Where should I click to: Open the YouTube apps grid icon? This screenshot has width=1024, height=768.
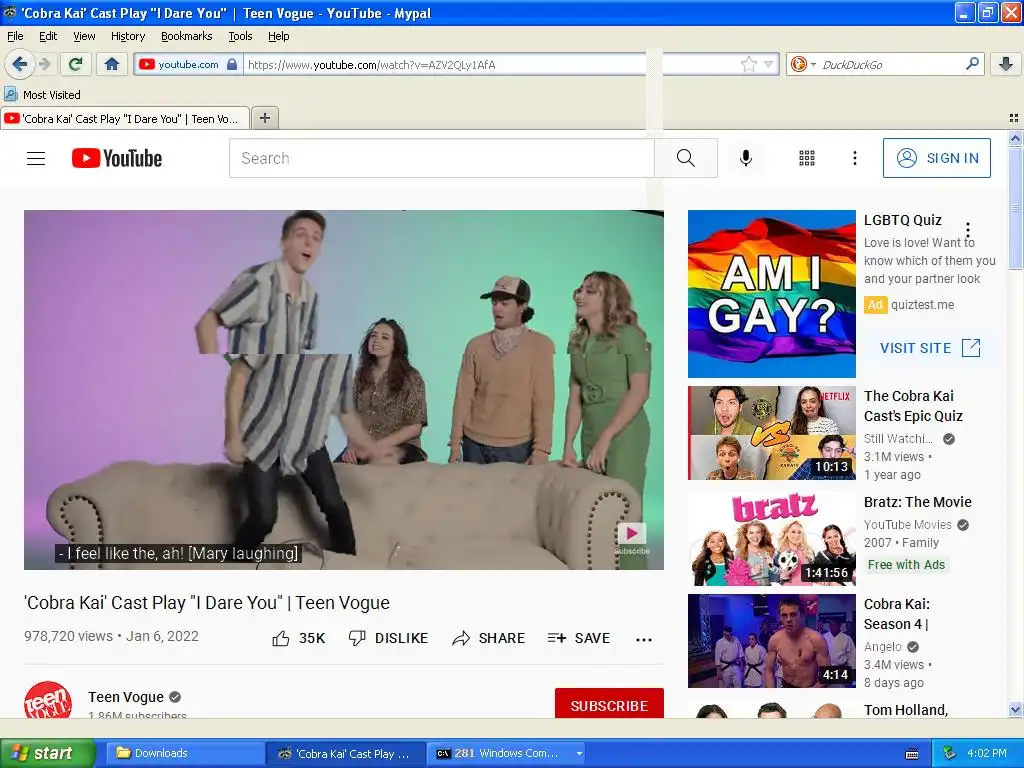click(807, 158)
